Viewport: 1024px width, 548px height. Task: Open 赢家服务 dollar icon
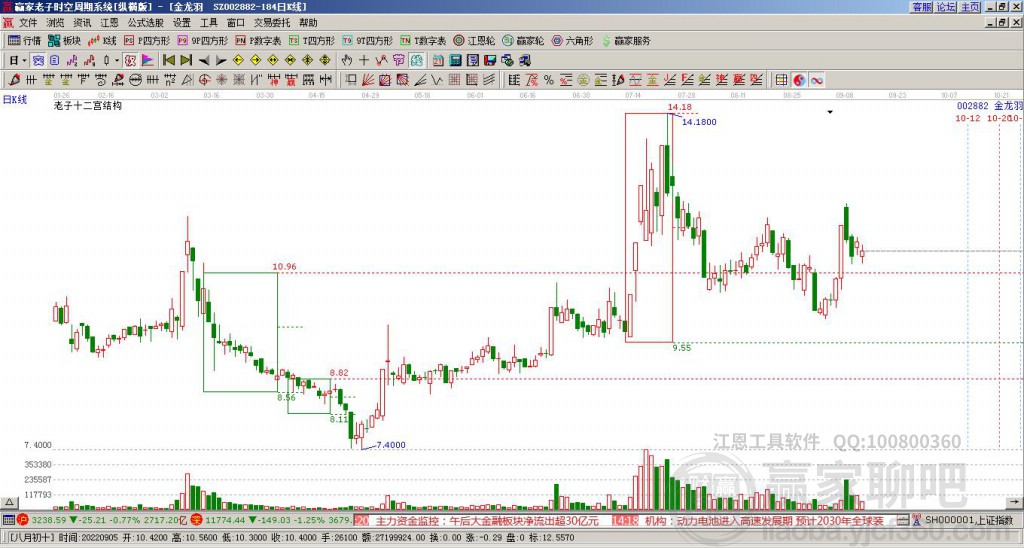626,40
